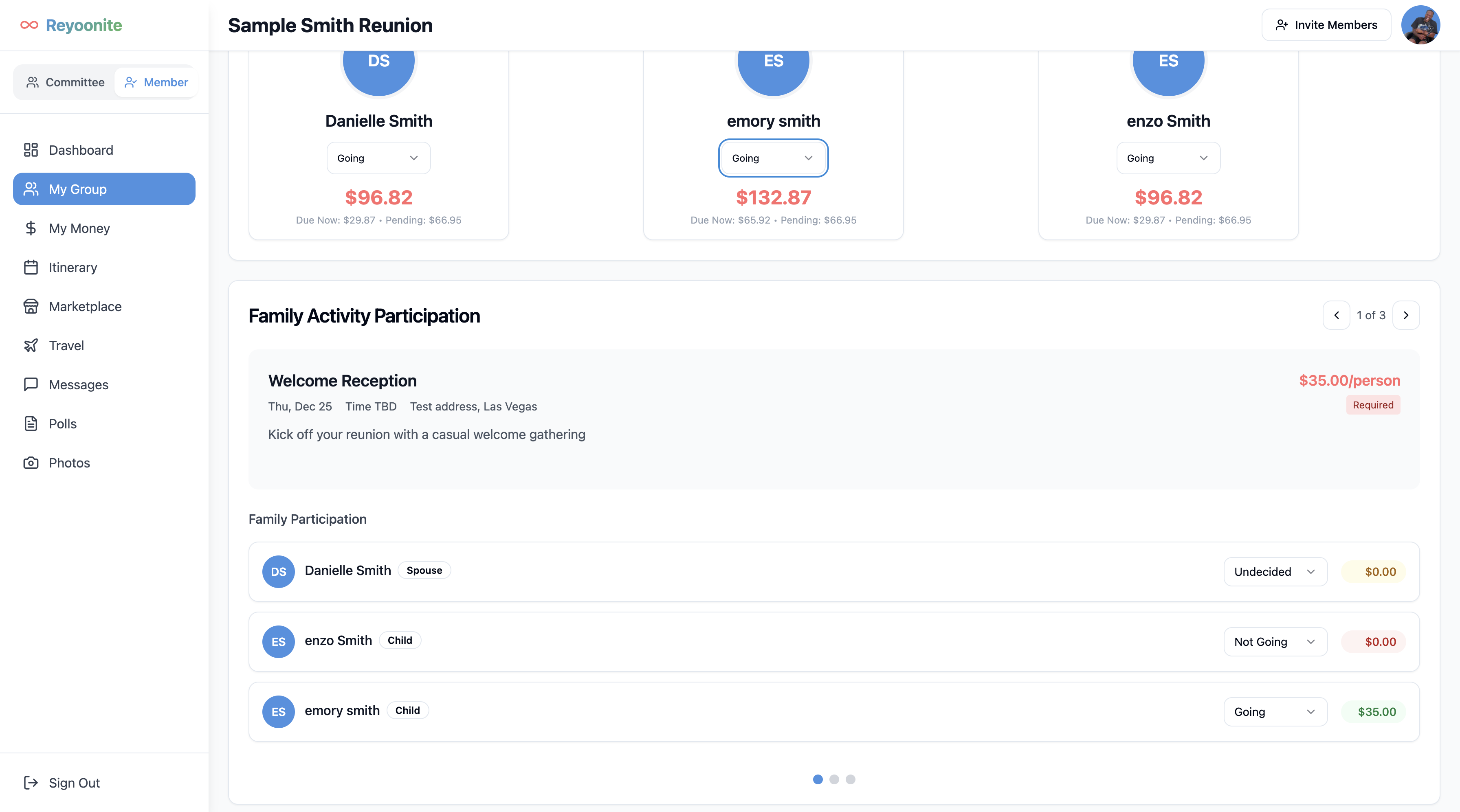Screen dimensions: 1460x812
Task: Expand enzo Smith's Not Going dropdown
Action: 1275,642
